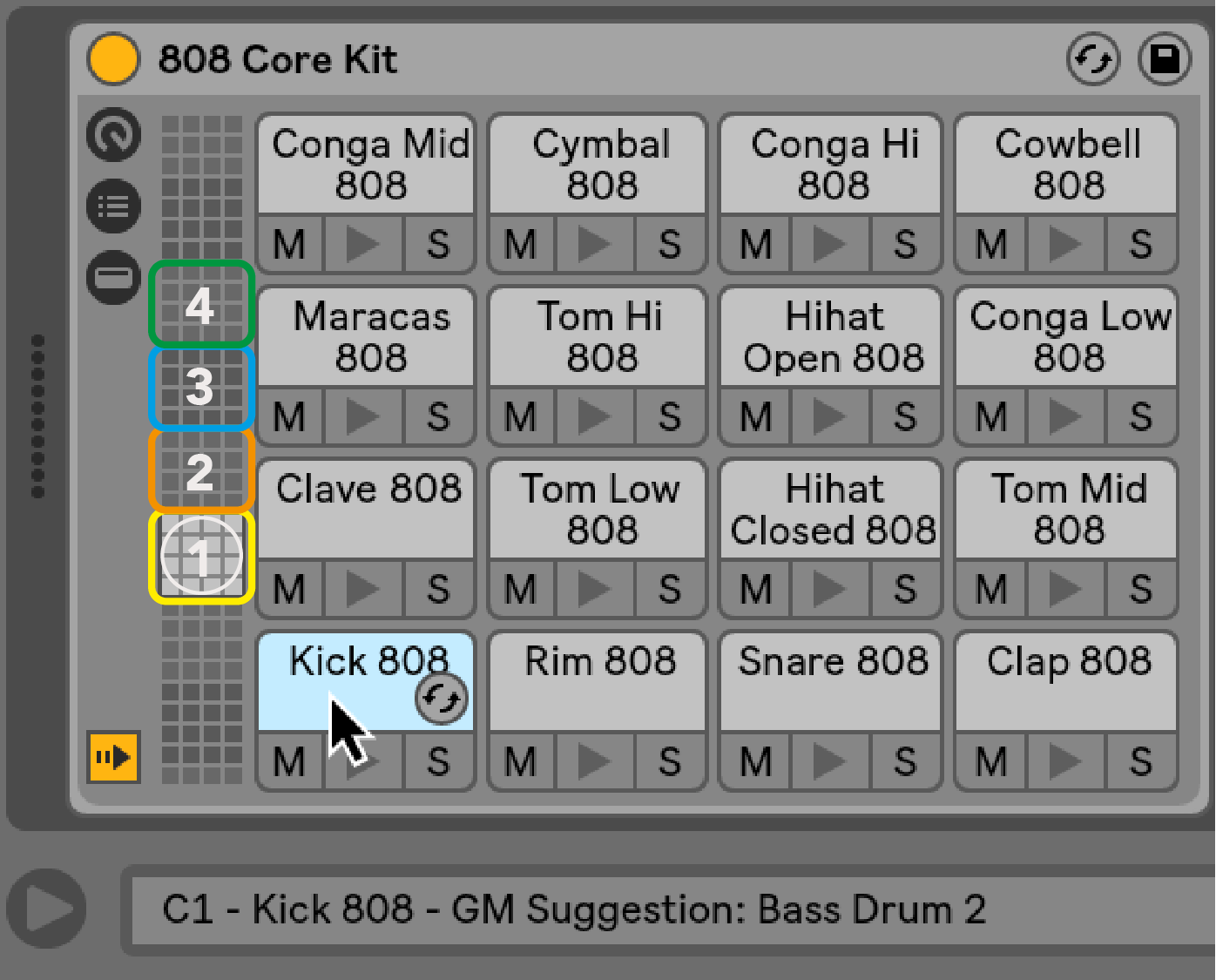Mute the Clave 808 pad
This screenshot has width=1216, height=980.
290,589
